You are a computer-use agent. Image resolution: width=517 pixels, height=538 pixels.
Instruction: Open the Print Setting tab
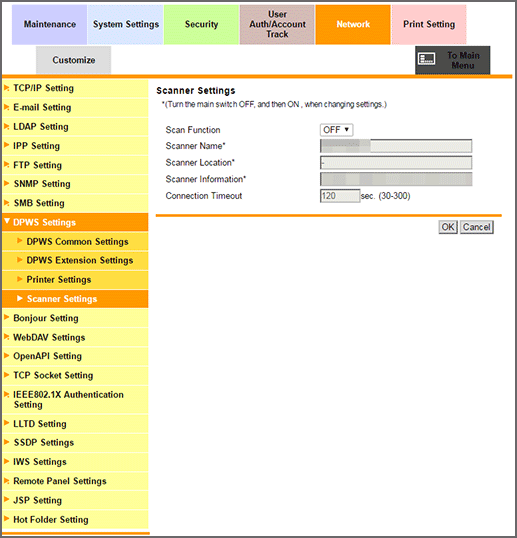429,24
